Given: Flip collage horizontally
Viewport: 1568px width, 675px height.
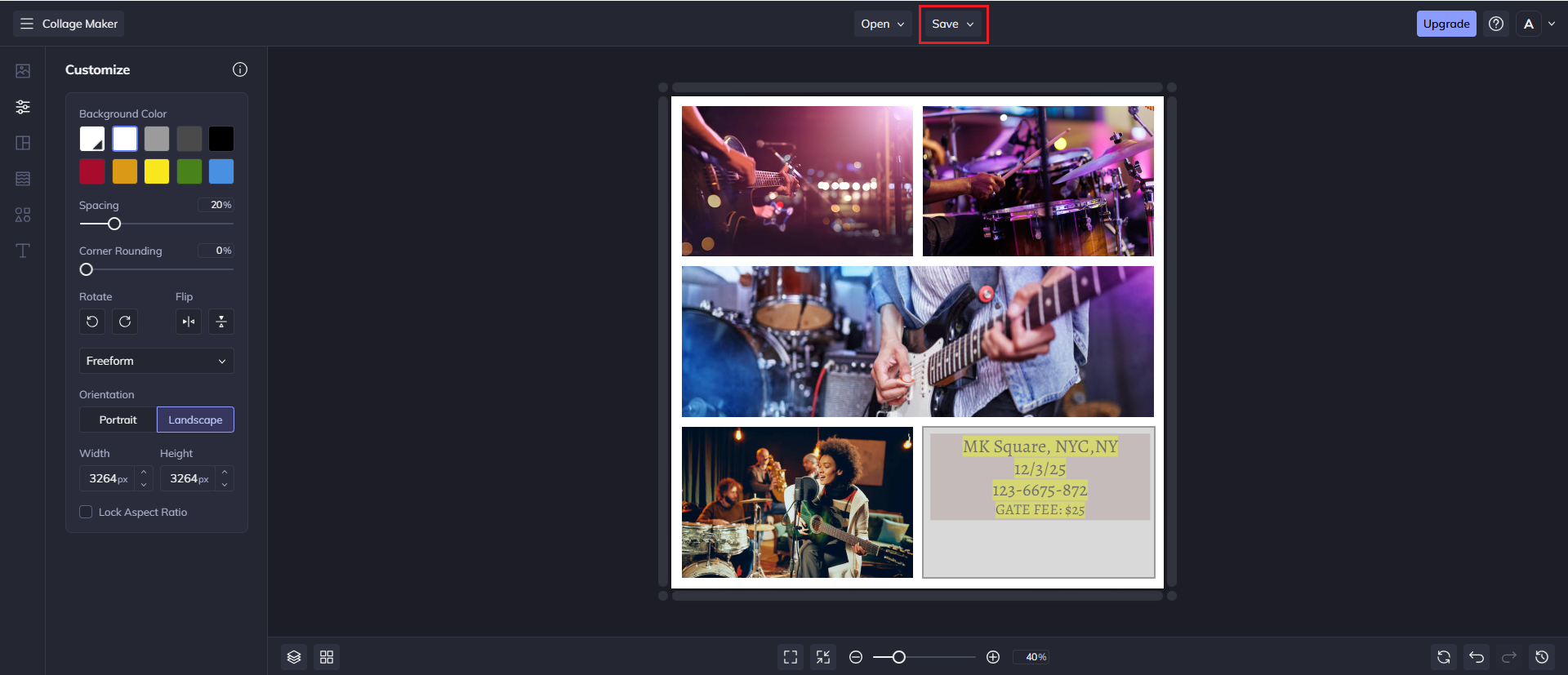Looking at the screenshot, I should coord(189,322).
